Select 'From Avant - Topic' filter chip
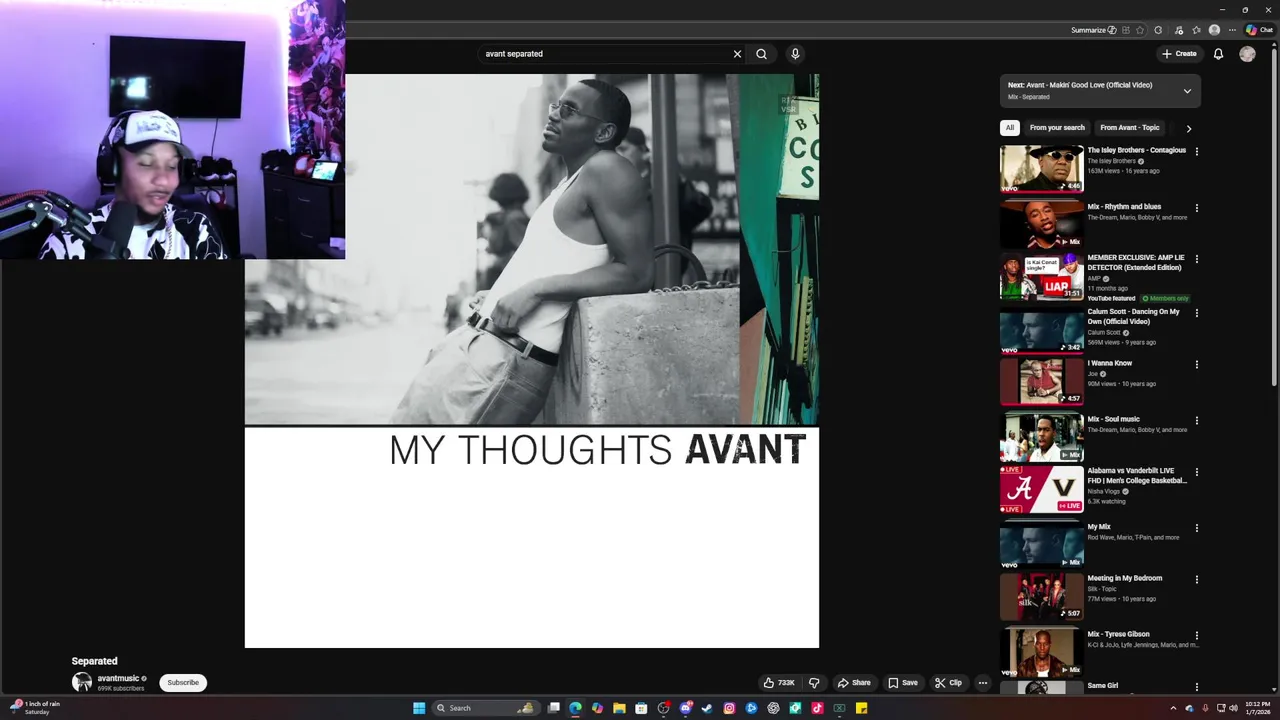The height and width of the screenshot is (720, 1280). 1130,128
